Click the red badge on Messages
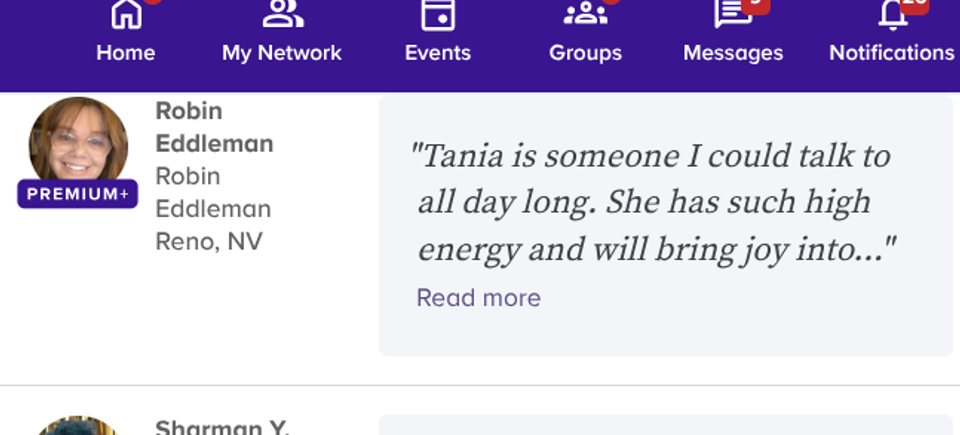The width and height of the screenshot is (960, 435). point(756,6)
